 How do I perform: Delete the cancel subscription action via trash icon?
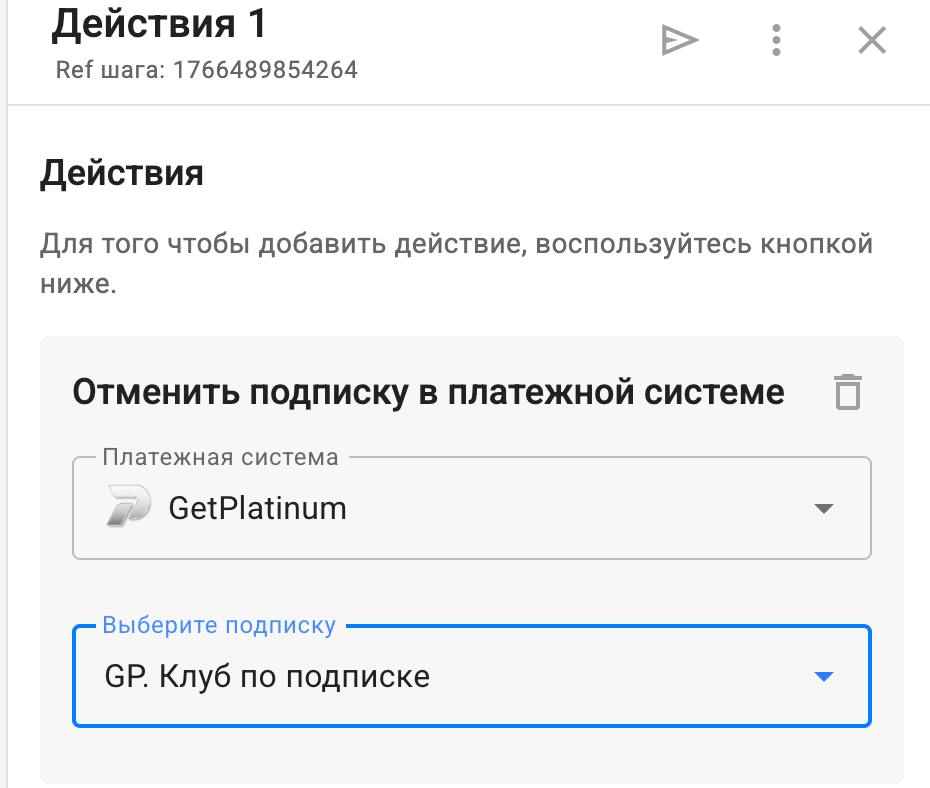pos(847,391)
